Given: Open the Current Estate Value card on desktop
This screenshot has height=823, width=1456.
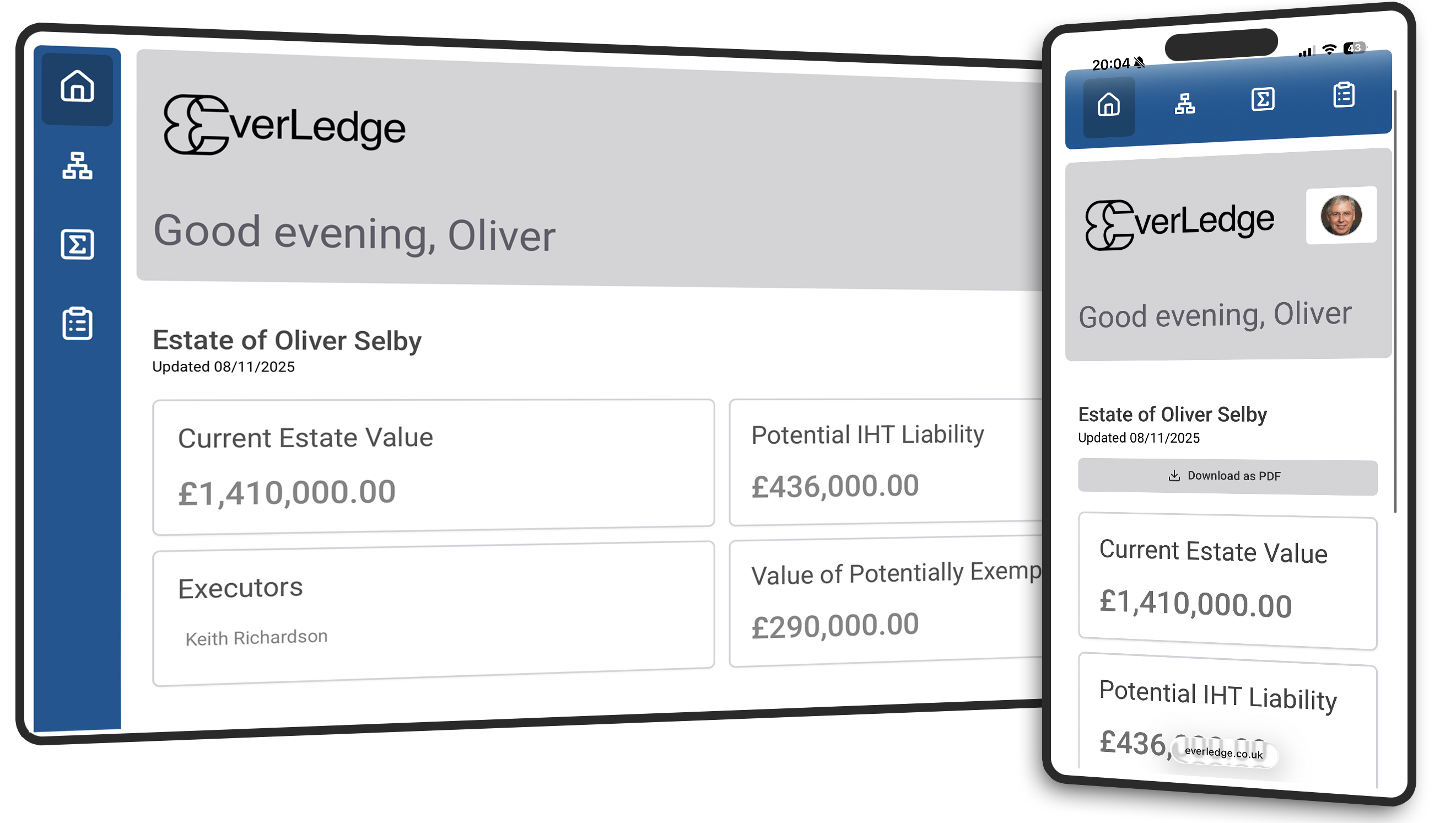Looking at the screenshot, I should click(x=433, y=466).
